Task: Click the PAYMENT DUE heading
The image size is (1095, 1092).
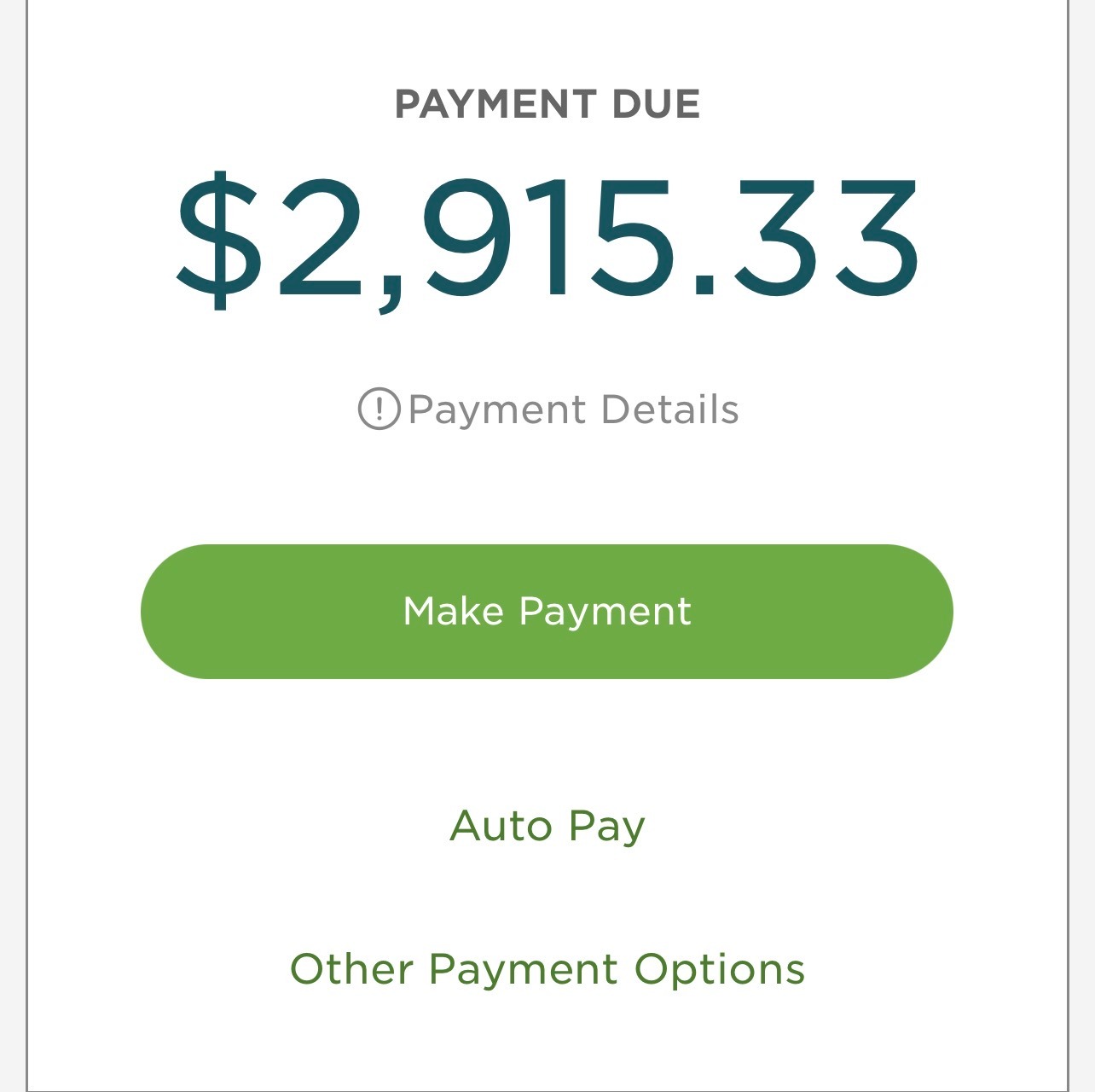Action: tap(547, 104)
